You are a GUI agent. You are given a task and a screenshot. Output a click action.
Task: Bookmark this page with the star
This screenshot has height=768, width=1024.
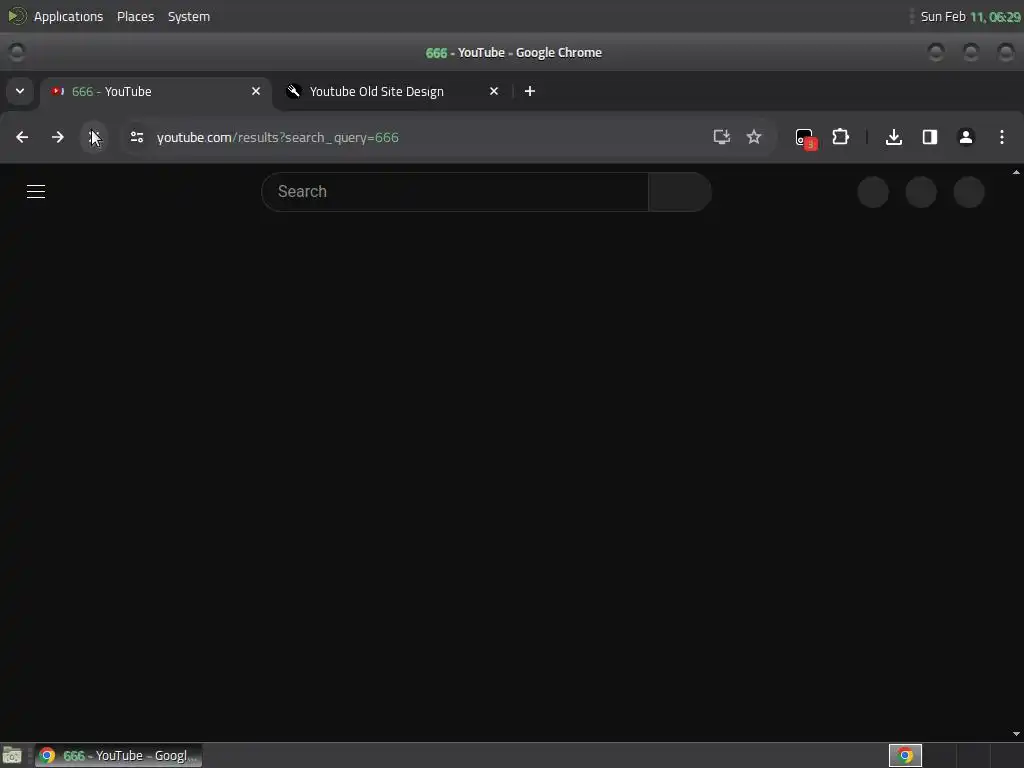pos(754,137)
